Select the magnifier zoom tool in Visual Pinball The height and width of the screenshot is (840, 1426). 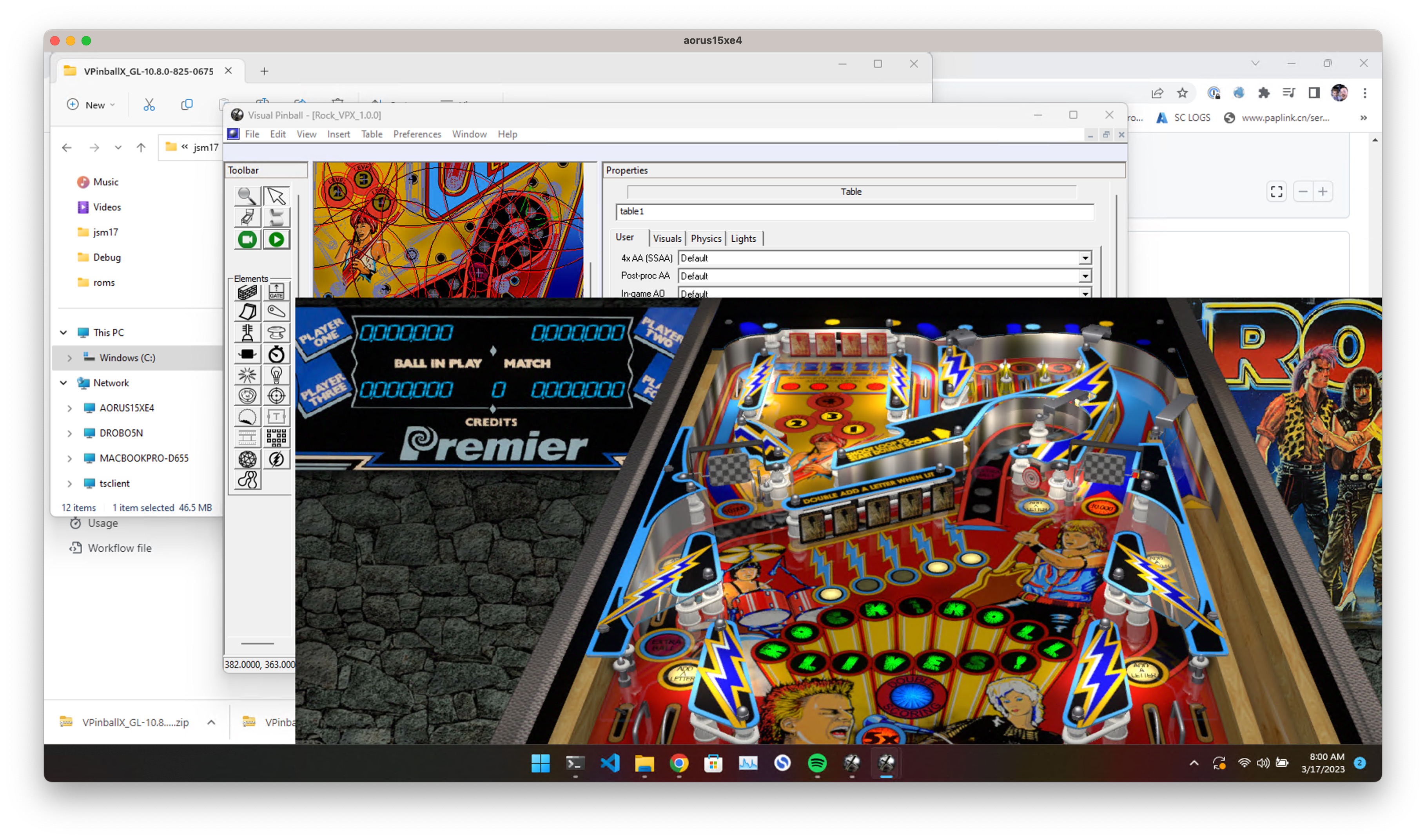(x=247, y=196)
